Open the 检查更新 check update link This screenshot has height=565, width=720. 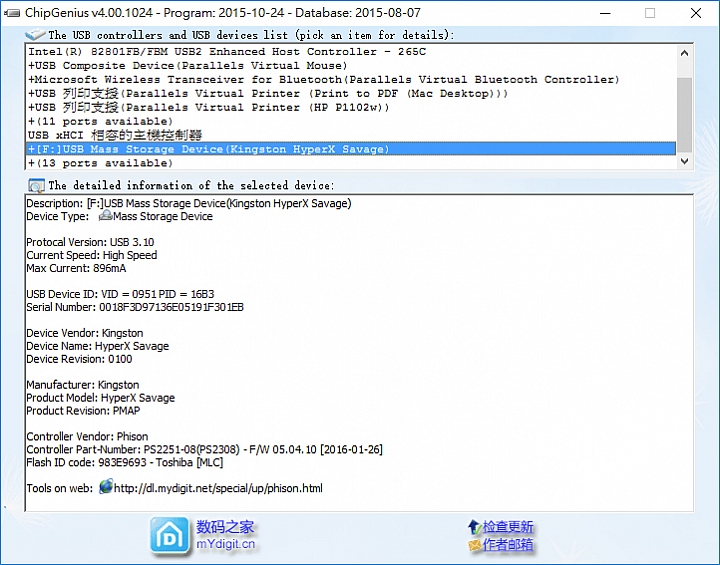pos(508,527)
